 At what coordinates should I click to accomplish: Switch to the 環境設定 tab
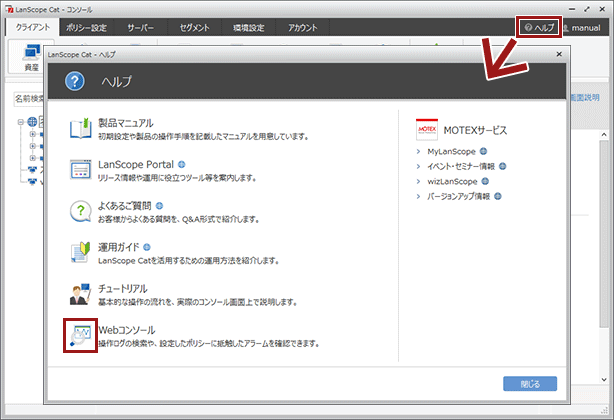click(x=249, y=28)
